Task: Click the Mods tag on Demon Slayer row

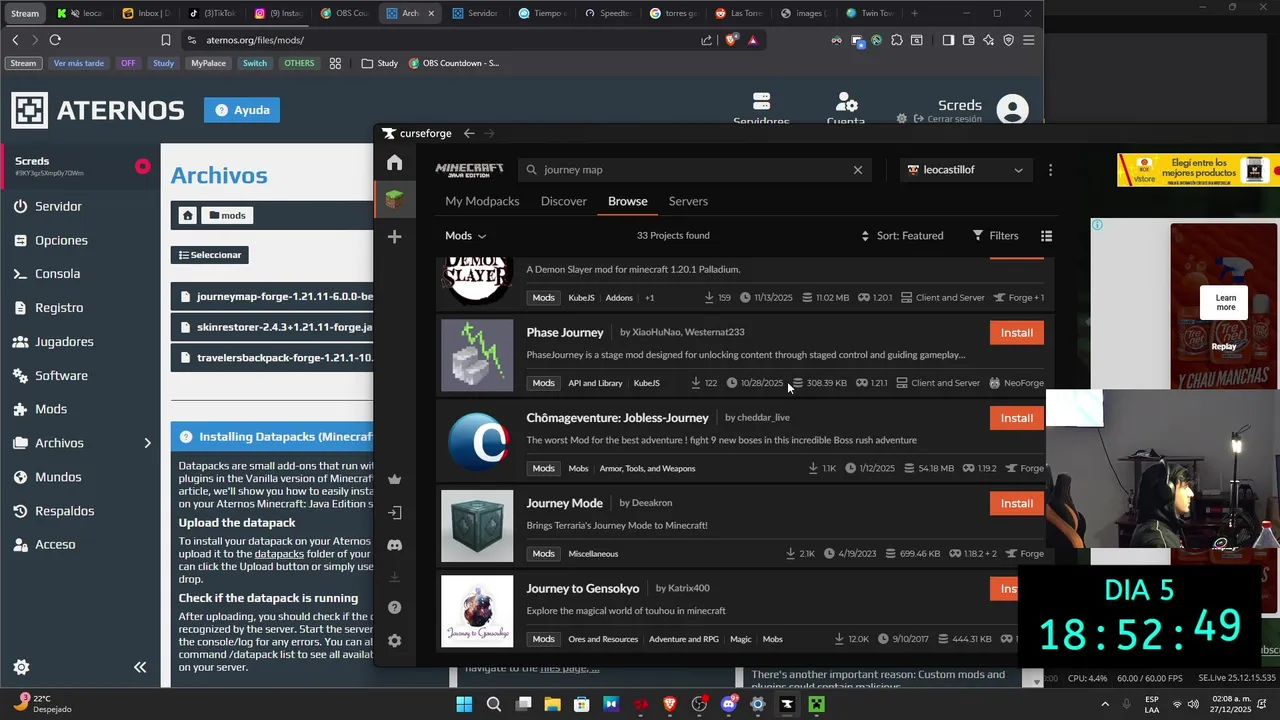Action: [543, 298]
